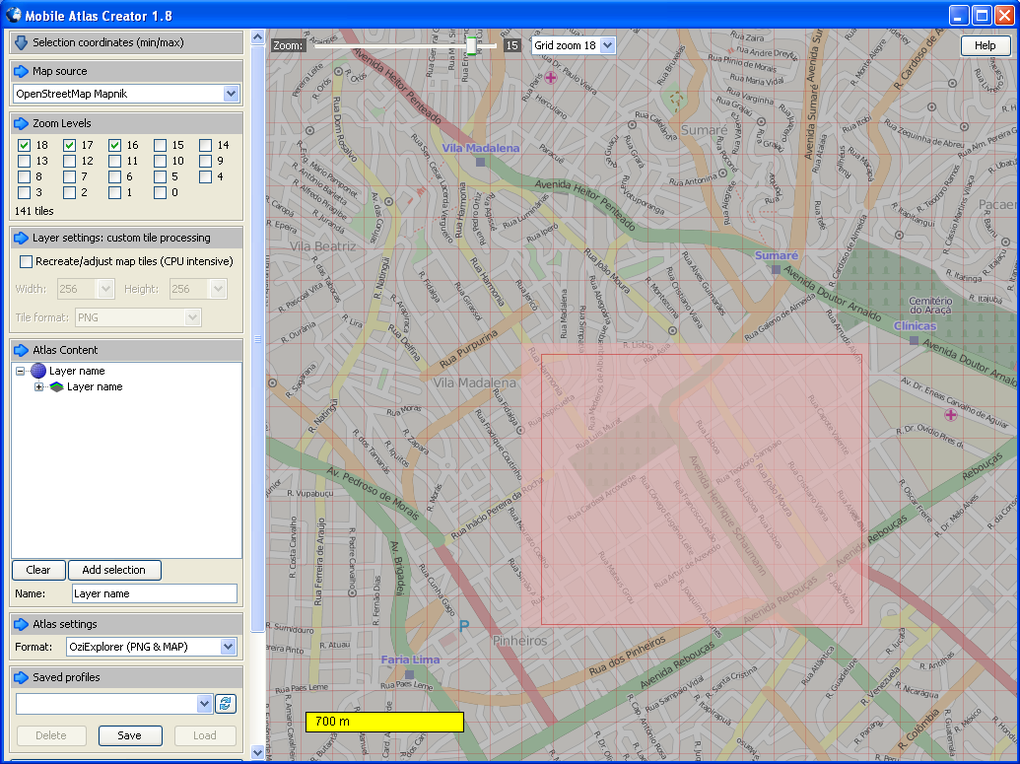Enable Recreate/adjust map tiles checkbox
Image resolution: width=1020 pixels, height=764 pixels.
pos(26,262)
